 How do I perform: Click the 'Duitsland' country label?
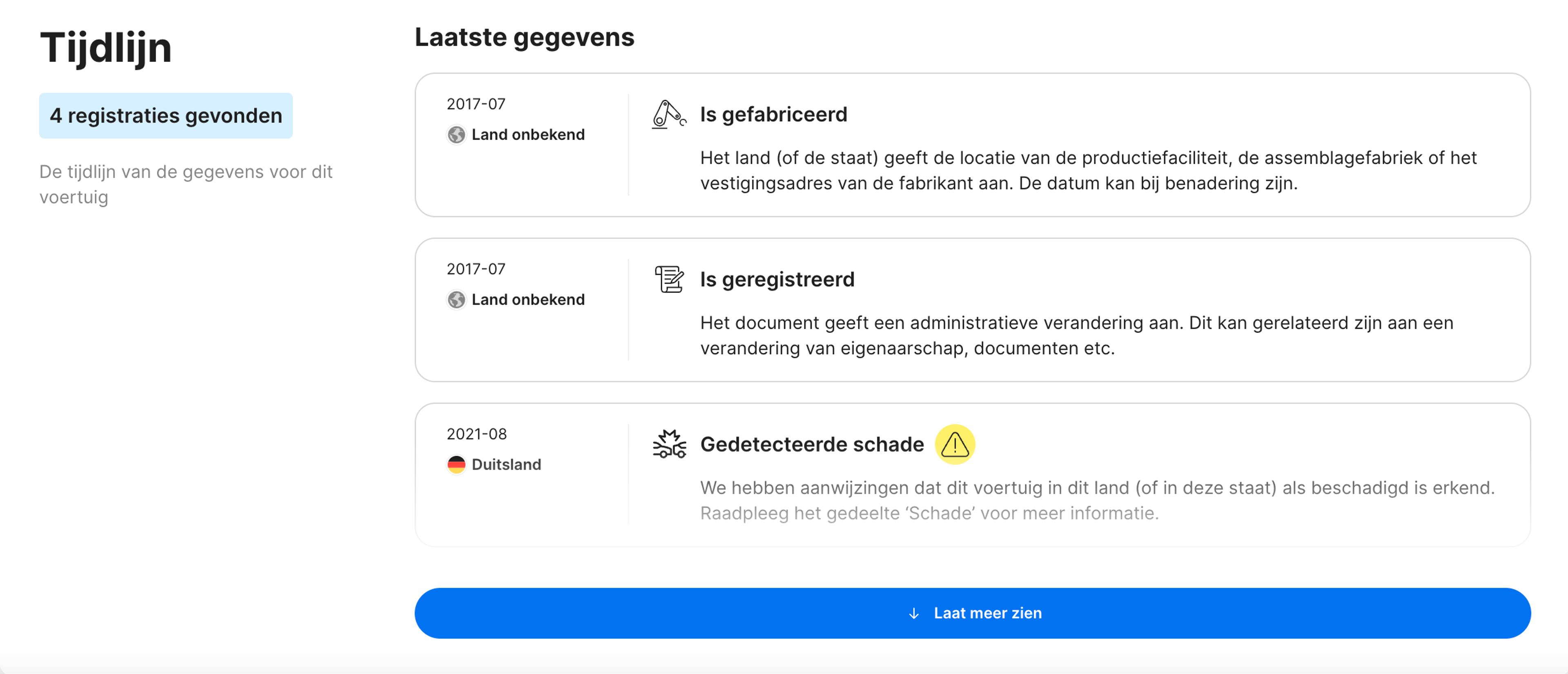pos(506,464)
